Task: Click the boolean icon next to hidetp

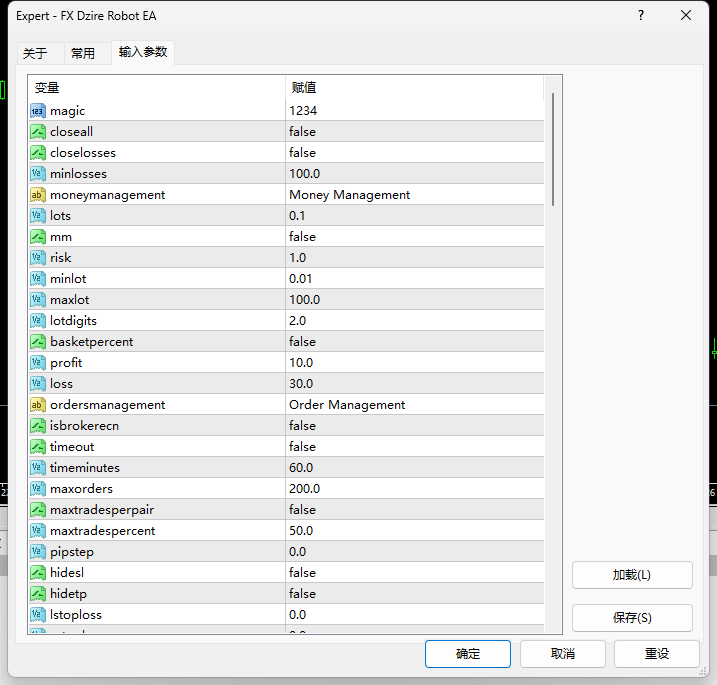Action: pos(38,594)
